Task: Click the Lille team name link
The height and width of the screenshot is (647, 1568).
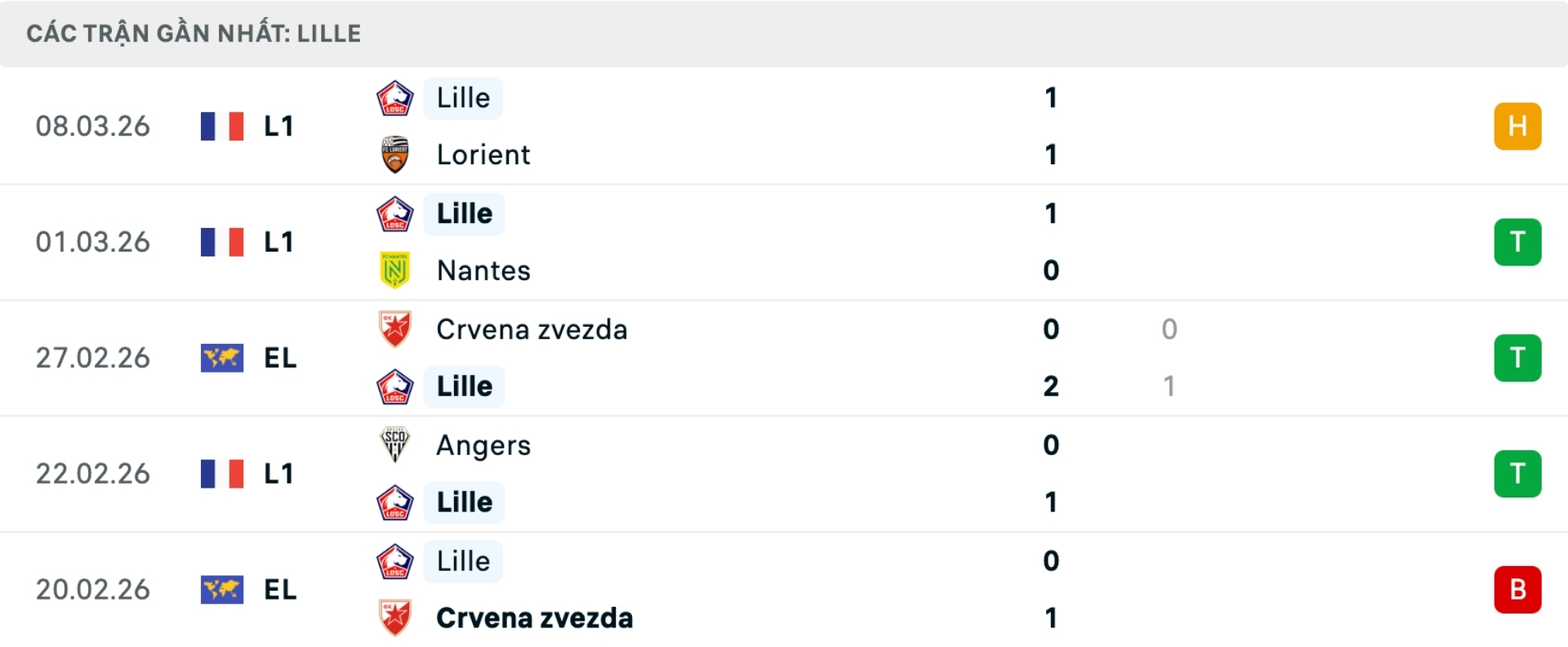Action: (x=462, y=97)
